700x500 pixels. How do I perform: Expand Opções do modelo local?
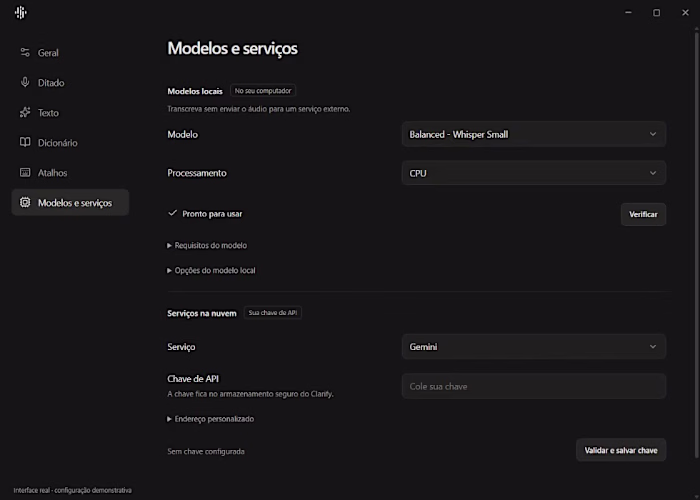(211, 271)
